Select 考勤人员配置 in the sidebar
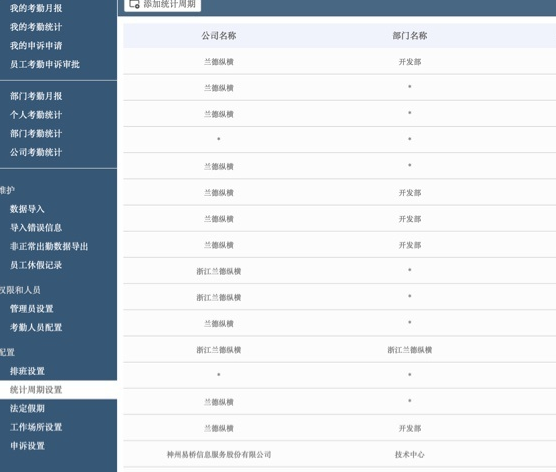Viewport: 556px width, 472px height. (x=36, y=327)
